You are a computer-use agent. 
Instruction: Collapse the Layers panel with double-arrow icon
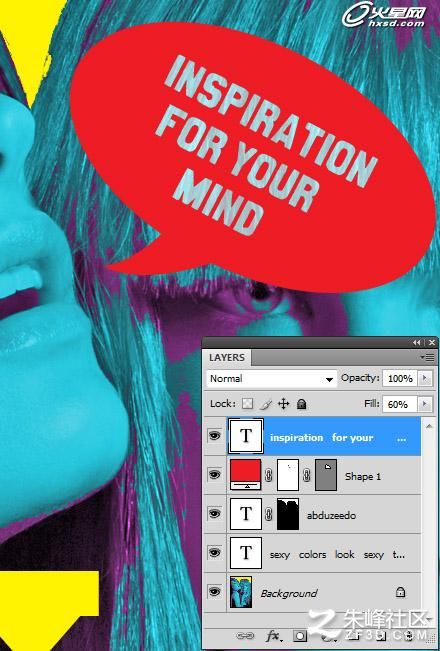point(416,343)
